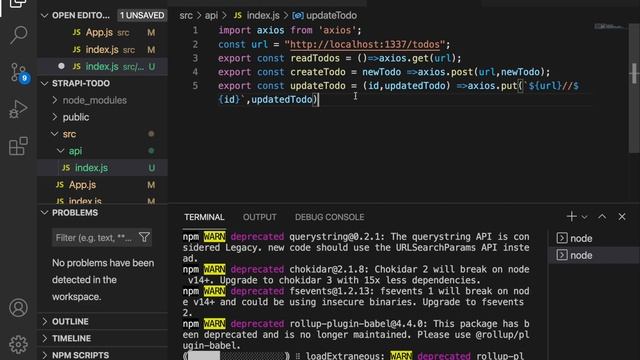Click 'readTodos' on line 3

click(x=315, y=58)
